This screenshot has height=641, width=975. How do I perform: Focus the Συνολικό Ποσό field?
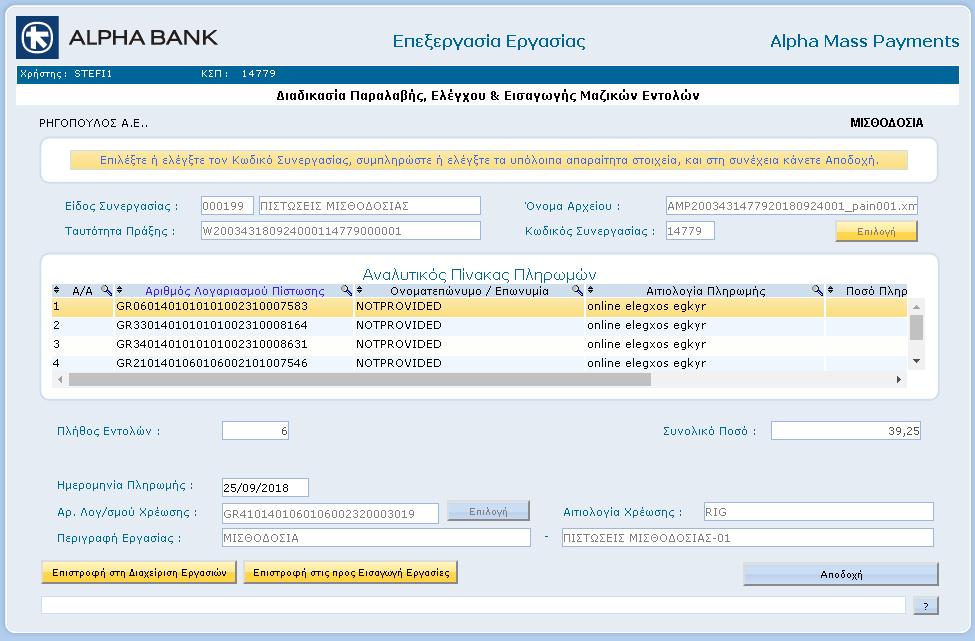point(846,431)
